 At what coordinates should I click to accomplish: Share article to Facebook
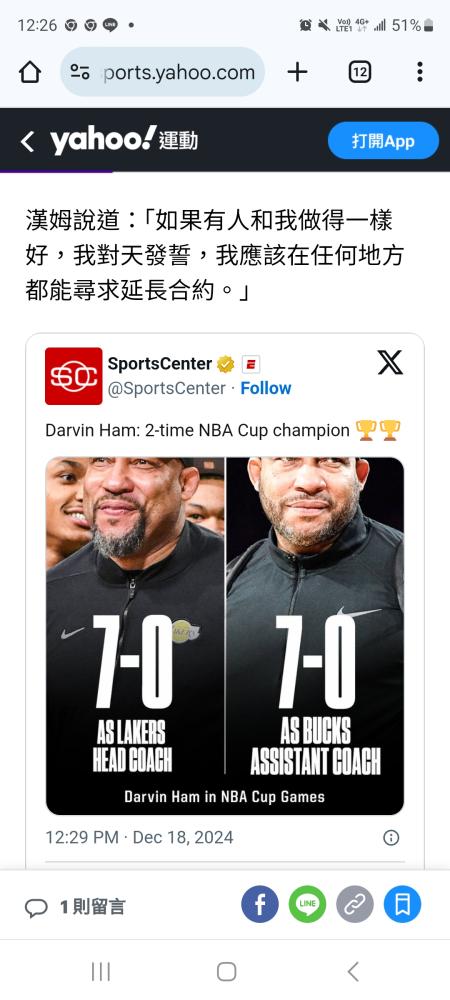pos(259,904)
